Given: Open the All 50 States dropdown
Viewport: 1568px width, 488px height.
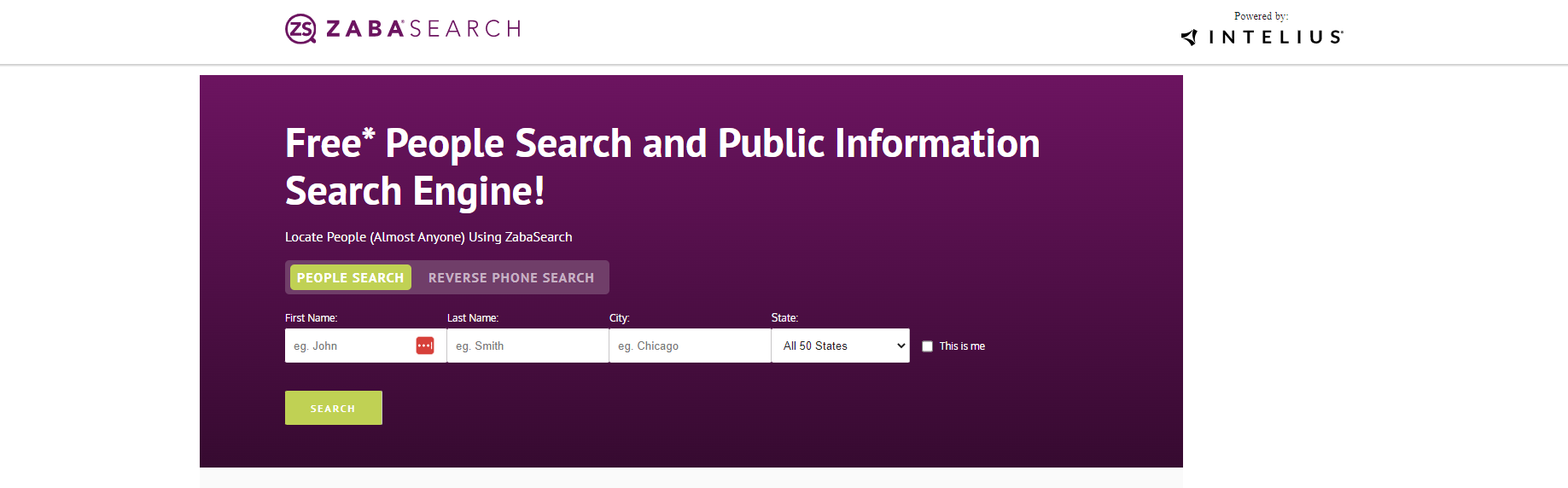Looking at the screenshot, I should (841, 346).
